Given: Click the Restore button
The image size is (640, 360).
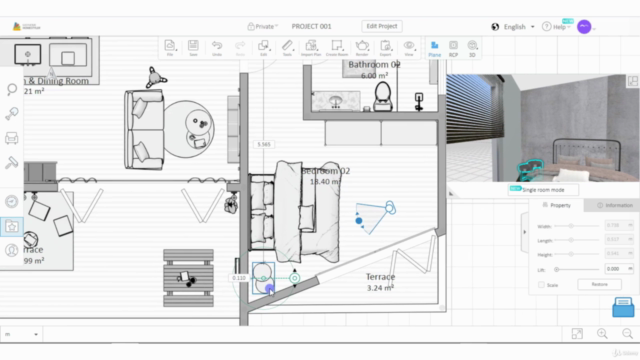Looking at the screenshot, I should (x=600, y=284).
